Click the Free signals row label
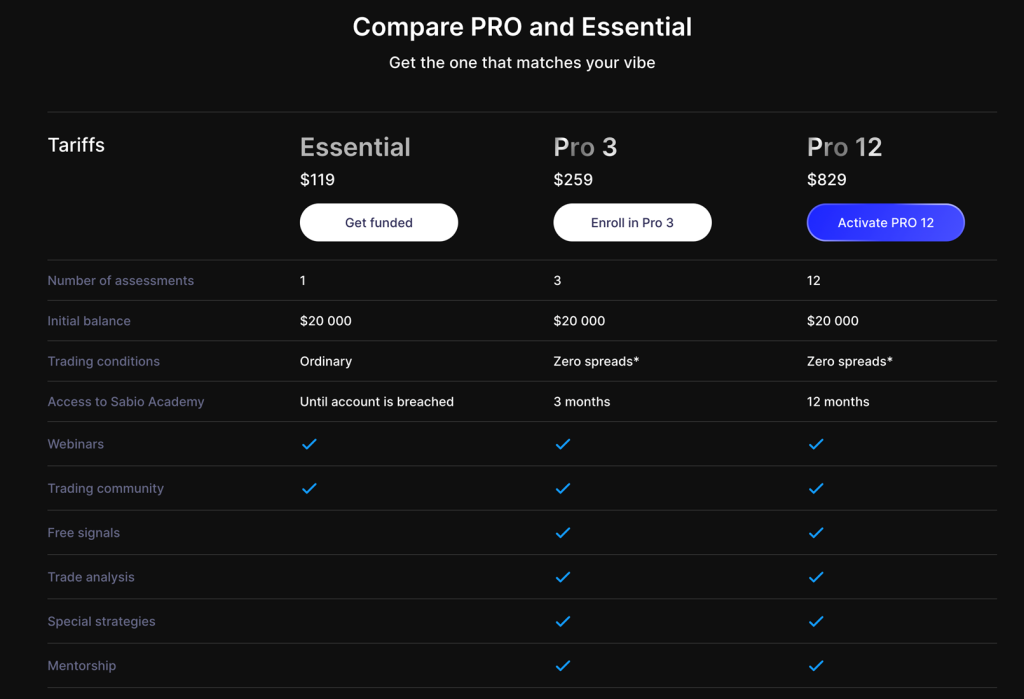The height and width of the screenshot is (699, 1024). click(84, 533)
